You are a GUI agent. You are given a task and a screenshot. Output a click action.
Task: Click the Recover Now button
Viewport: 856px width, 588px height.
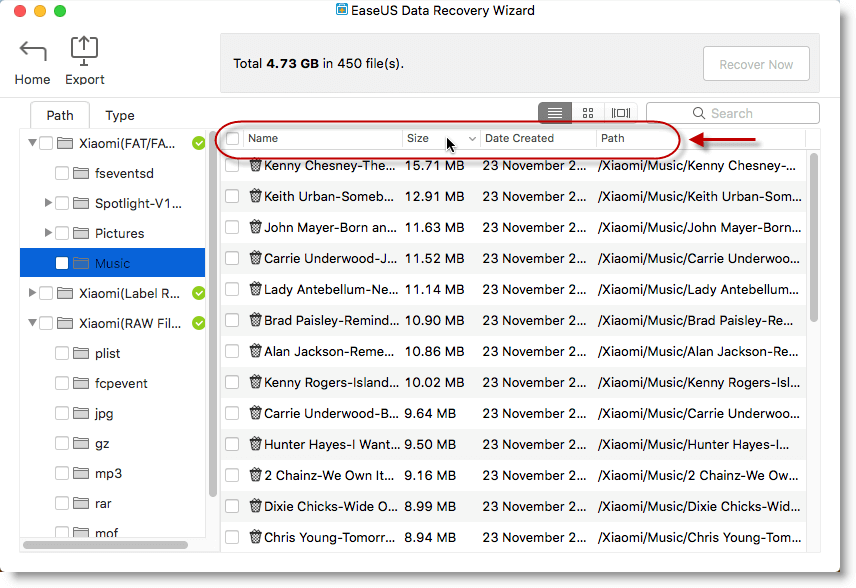(756, 64)
